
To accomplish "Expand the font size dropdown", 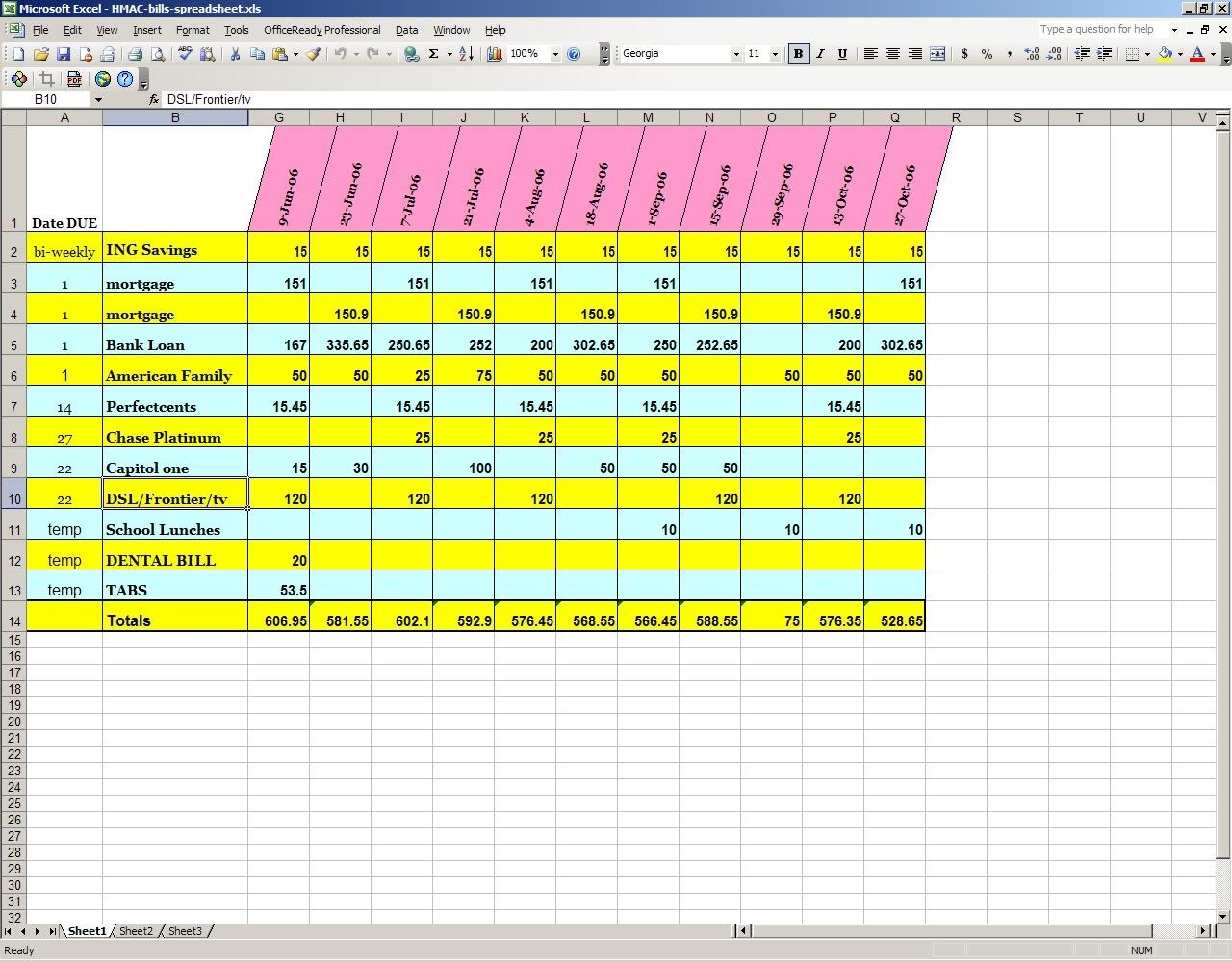I will coord(773,53).
